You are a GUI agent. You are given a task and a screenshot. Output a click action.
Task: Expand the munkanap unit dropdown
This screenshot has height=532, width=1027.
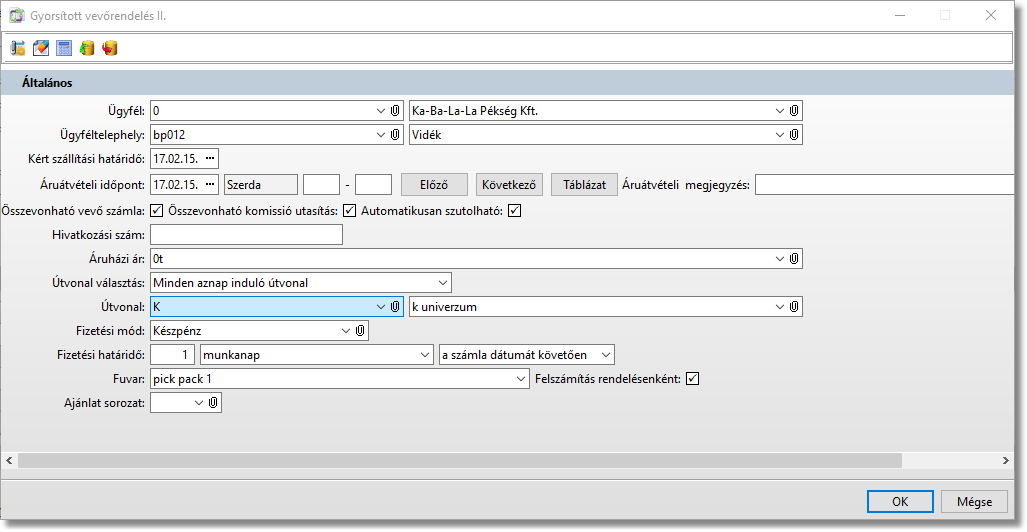(425, 355)
